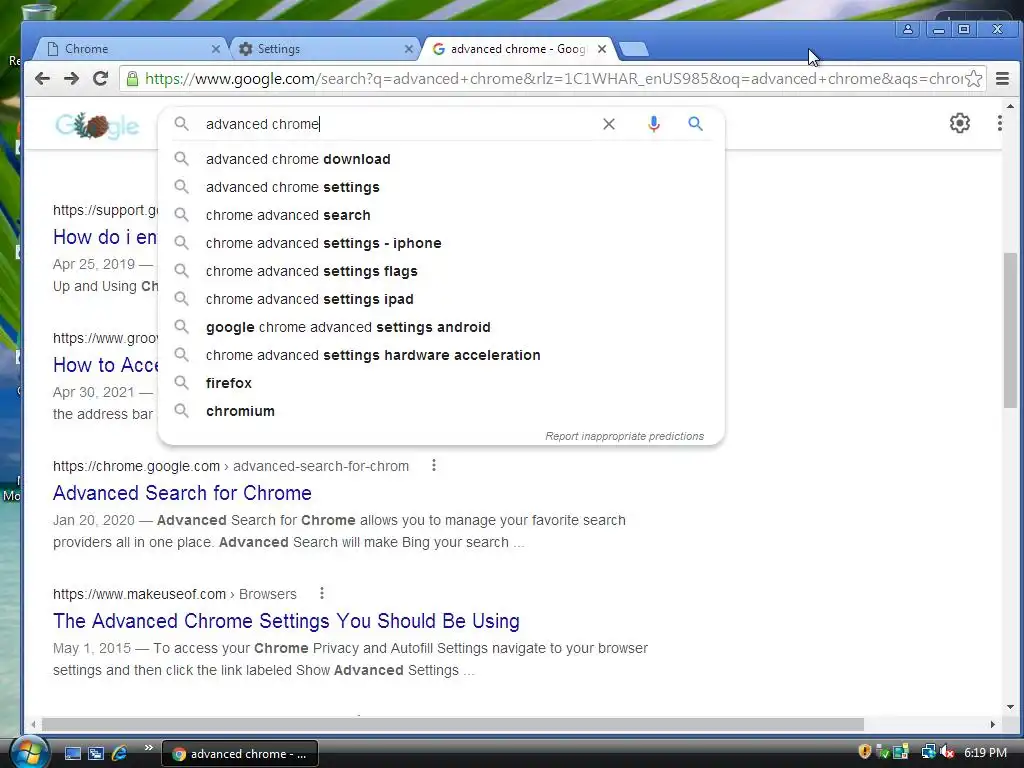
Task: Click the Google holiday logo
Action: pos(97,125)
